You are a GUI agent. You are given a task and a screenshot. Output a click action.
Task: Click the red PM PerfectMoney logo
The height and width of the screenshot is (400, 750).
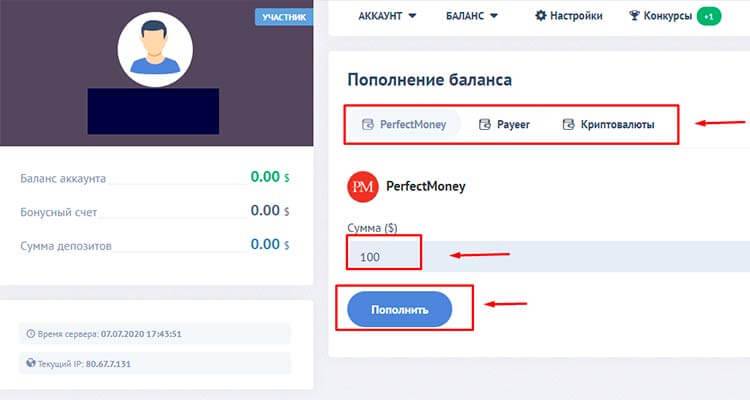click(x=363, y=187)
